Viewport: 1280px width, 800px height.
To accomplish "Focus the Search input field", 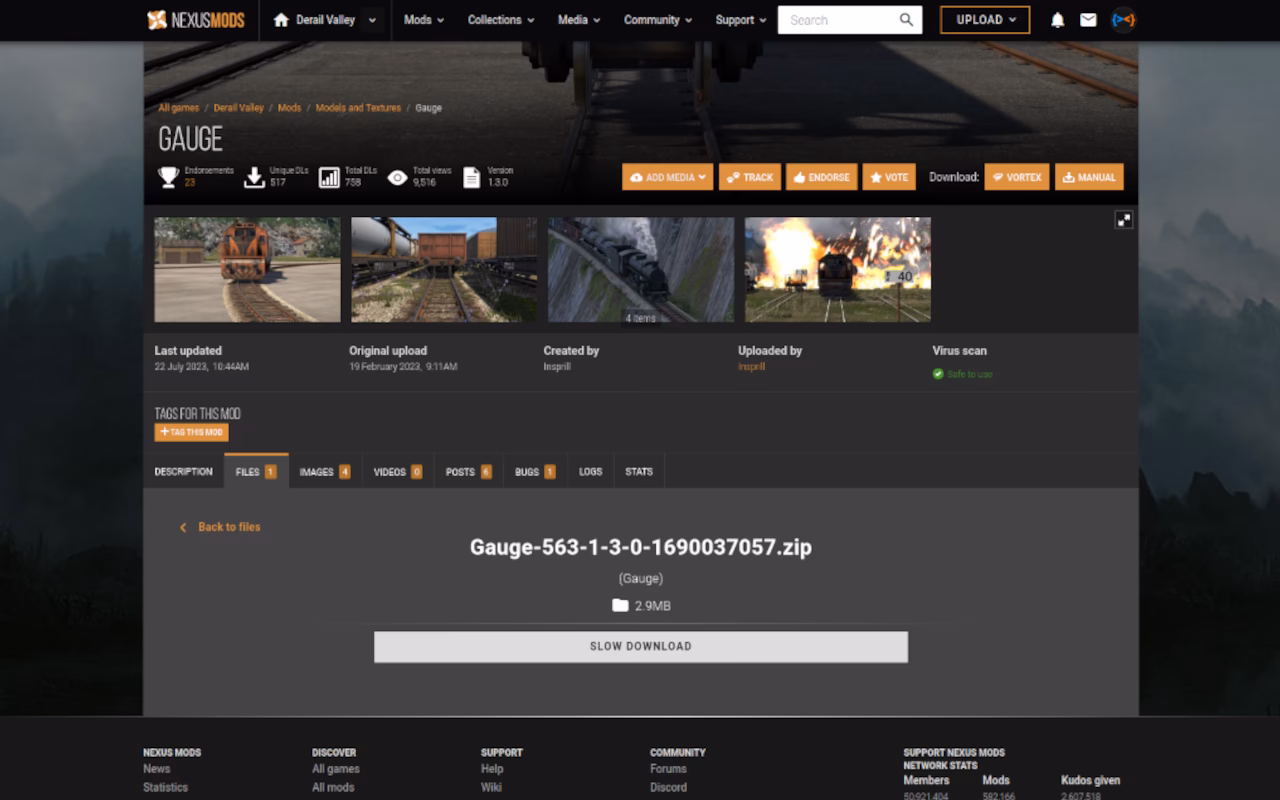I will click(x=838, y=20).
